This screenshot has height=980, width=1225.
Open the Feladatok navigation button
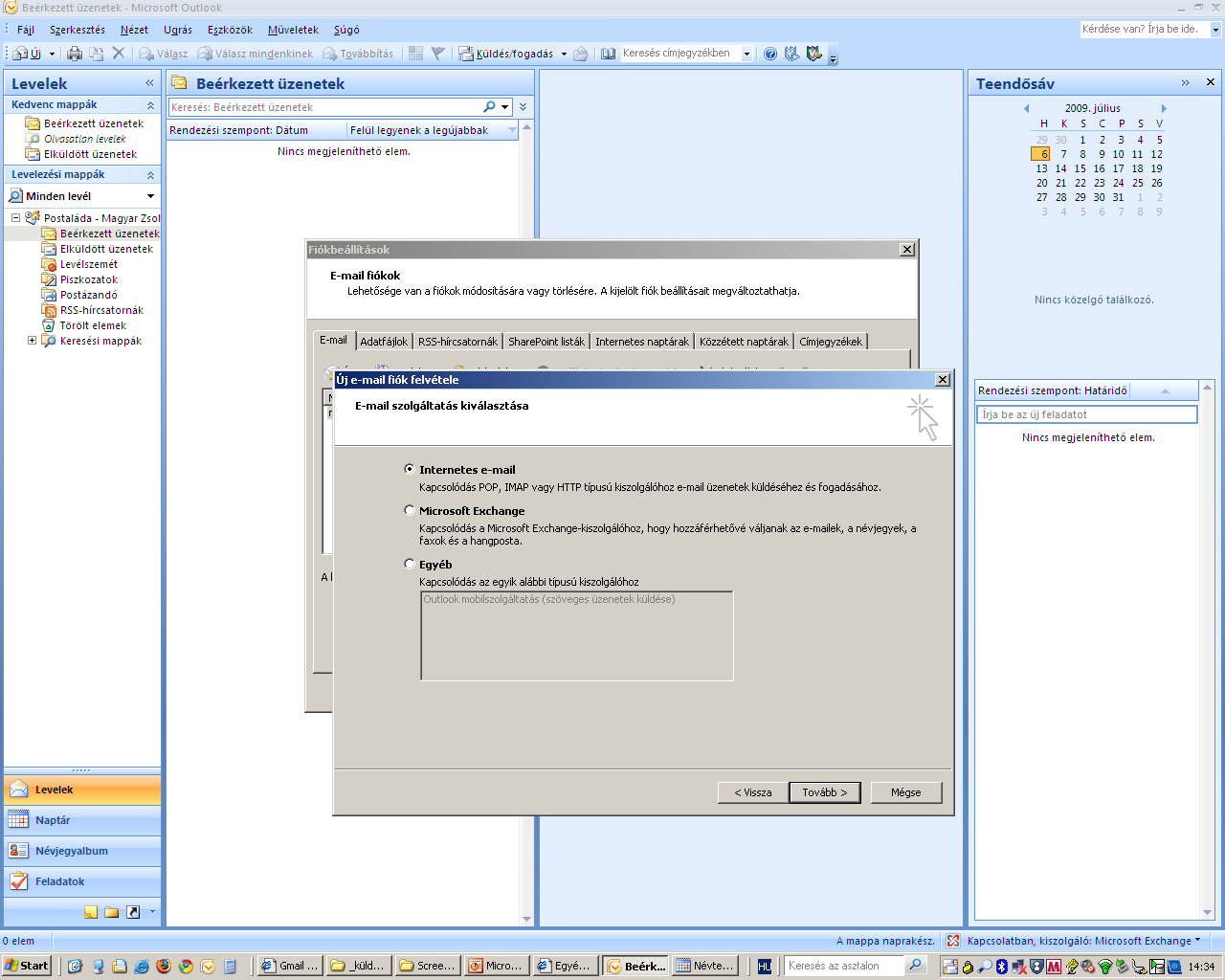(x=82, y=881)
